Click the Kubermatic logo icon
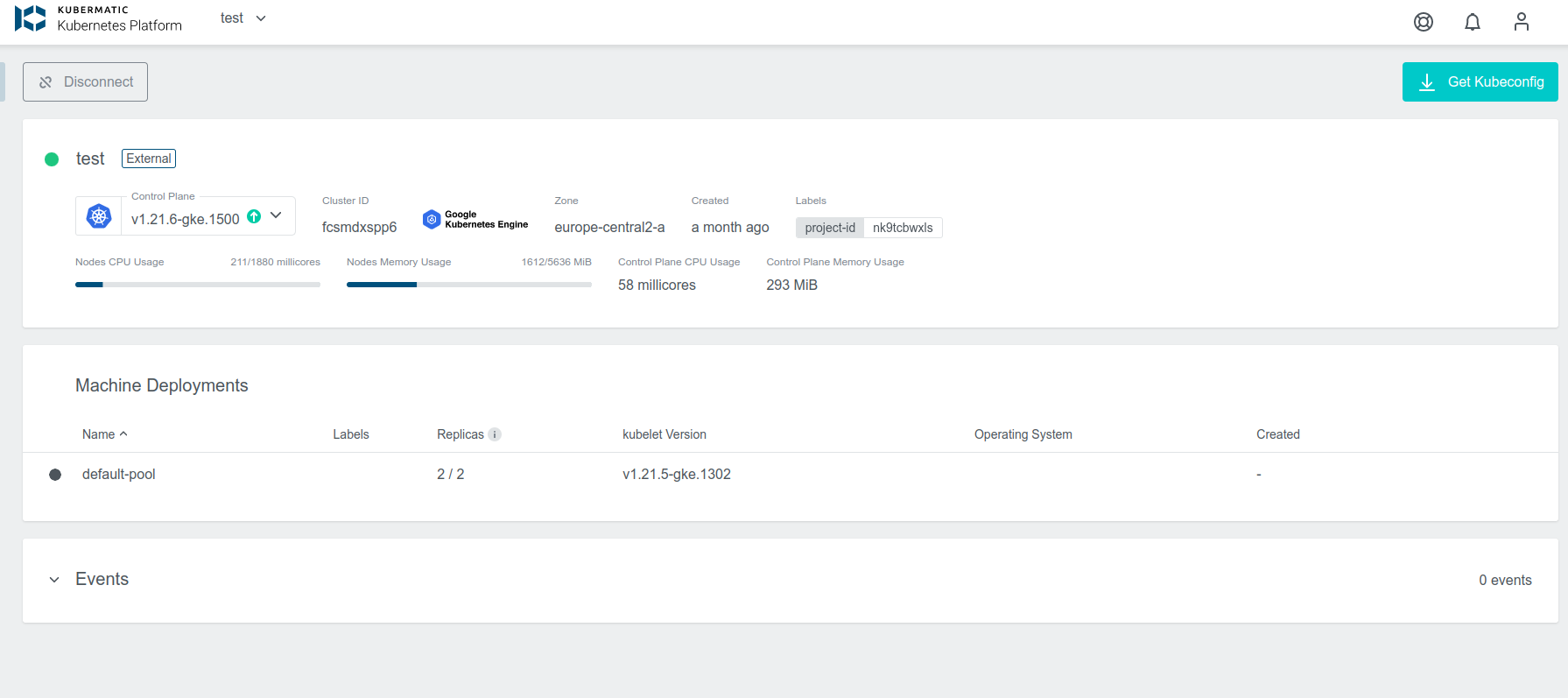Image resolution: width=1568 pixels, height=698 pixels. coord(31,18)
